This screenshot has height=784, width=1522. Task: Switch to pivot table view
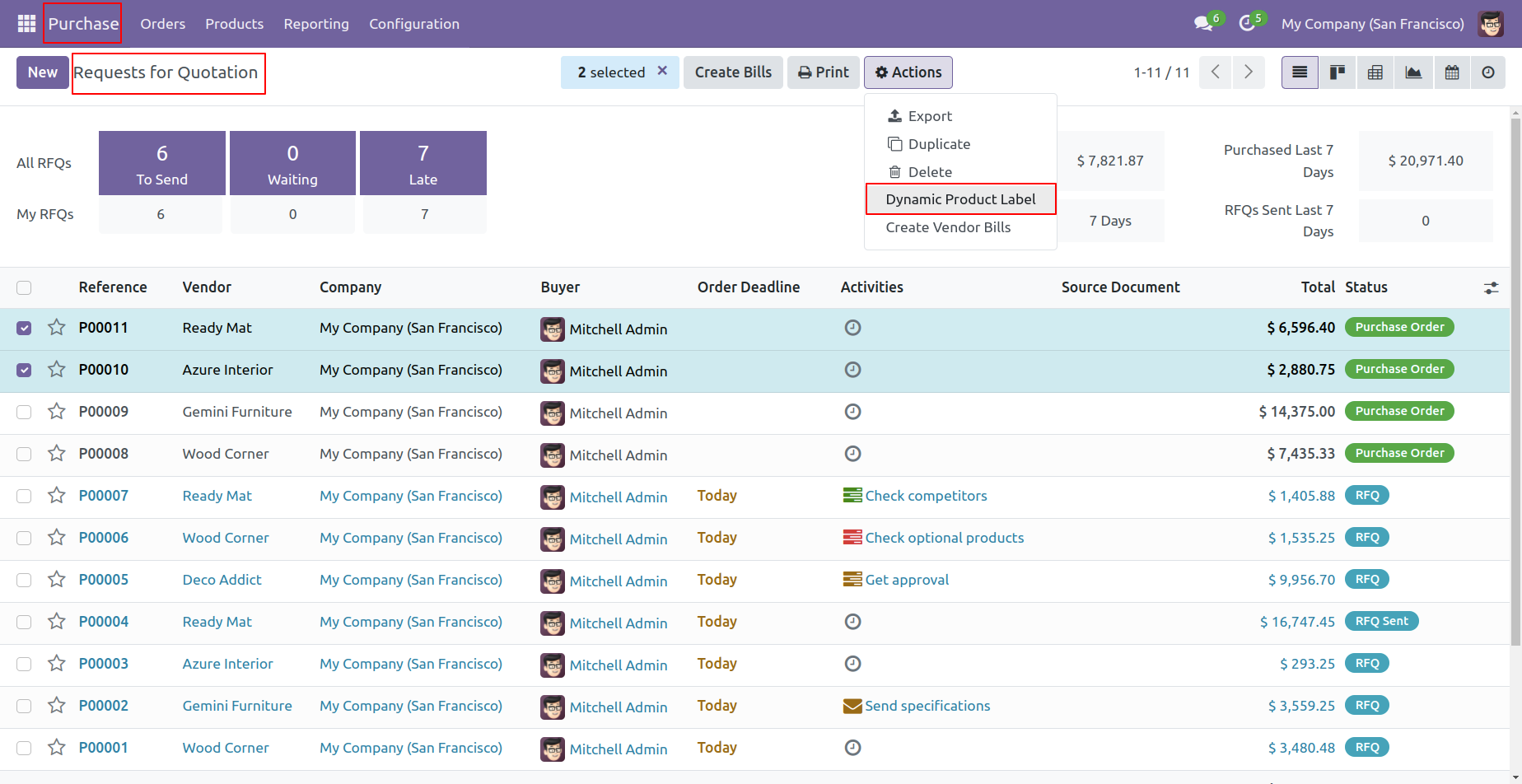(1375, 72)
